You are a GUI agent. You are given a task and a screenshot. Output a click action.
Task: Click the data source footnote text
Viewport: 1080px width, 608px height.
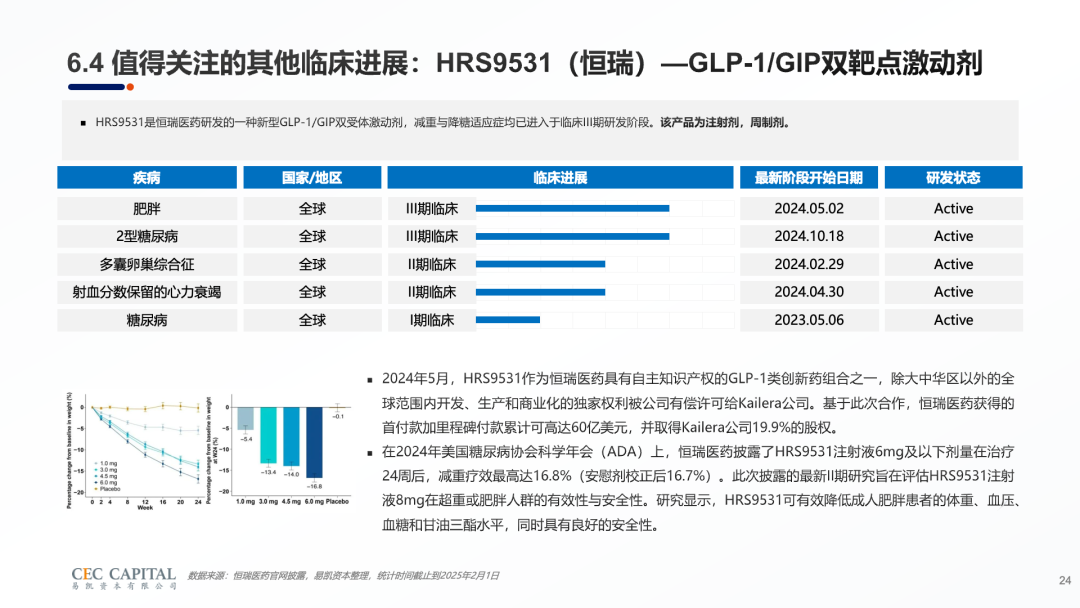[343, 576]
